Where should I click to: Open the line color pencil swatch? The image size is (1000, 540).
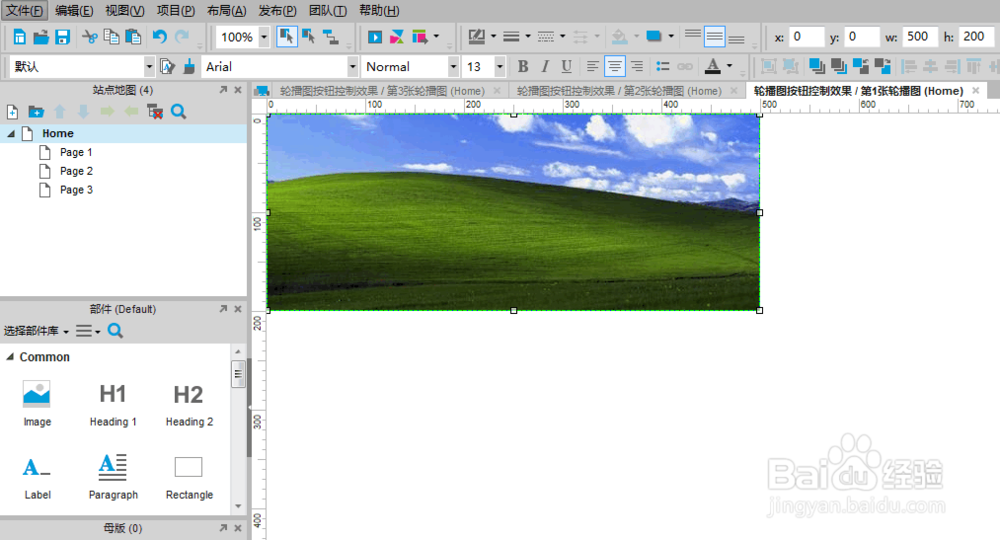coord(476,36)
